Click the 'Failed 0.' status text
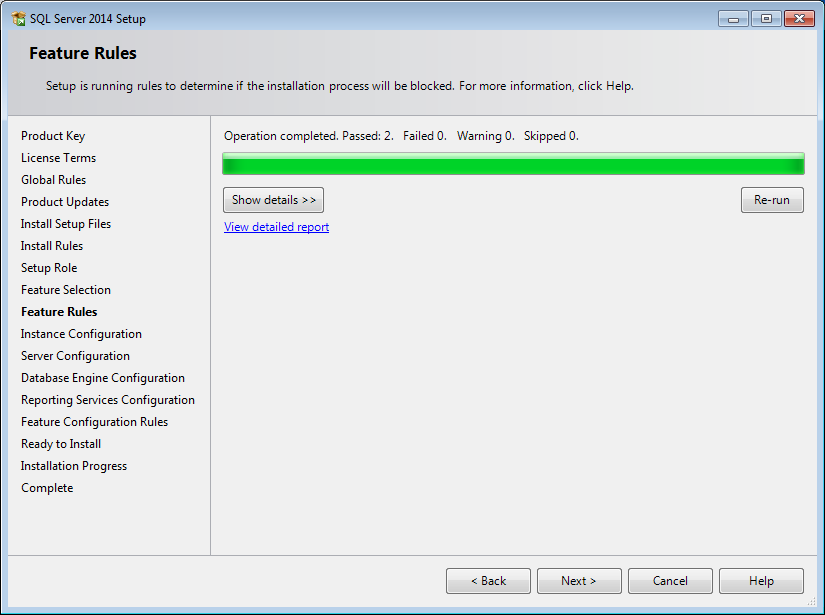This screenshot has height=615, width=825. pyautogui.click(x=425, y=136)
